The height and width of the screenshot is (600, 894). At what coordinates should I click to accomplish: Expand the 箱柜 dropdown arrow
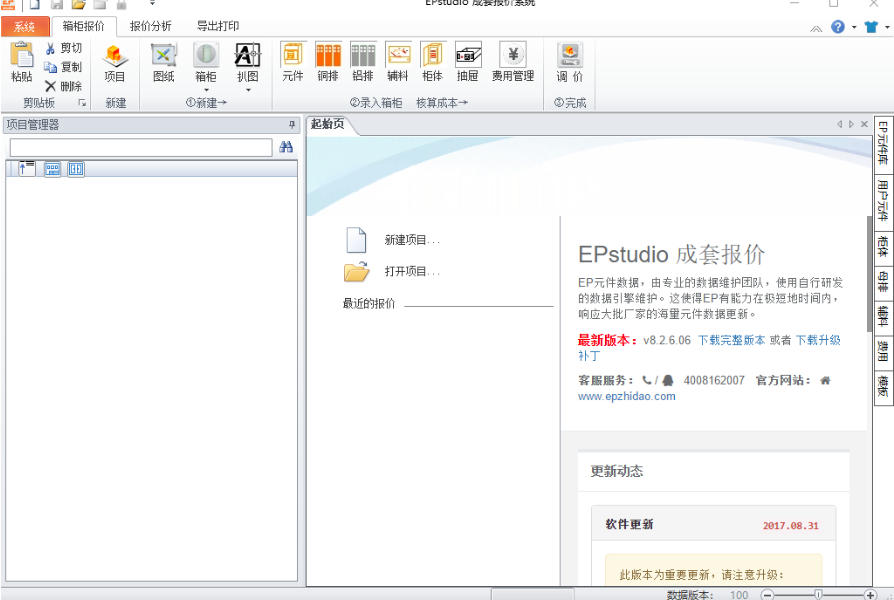point(205,90)
